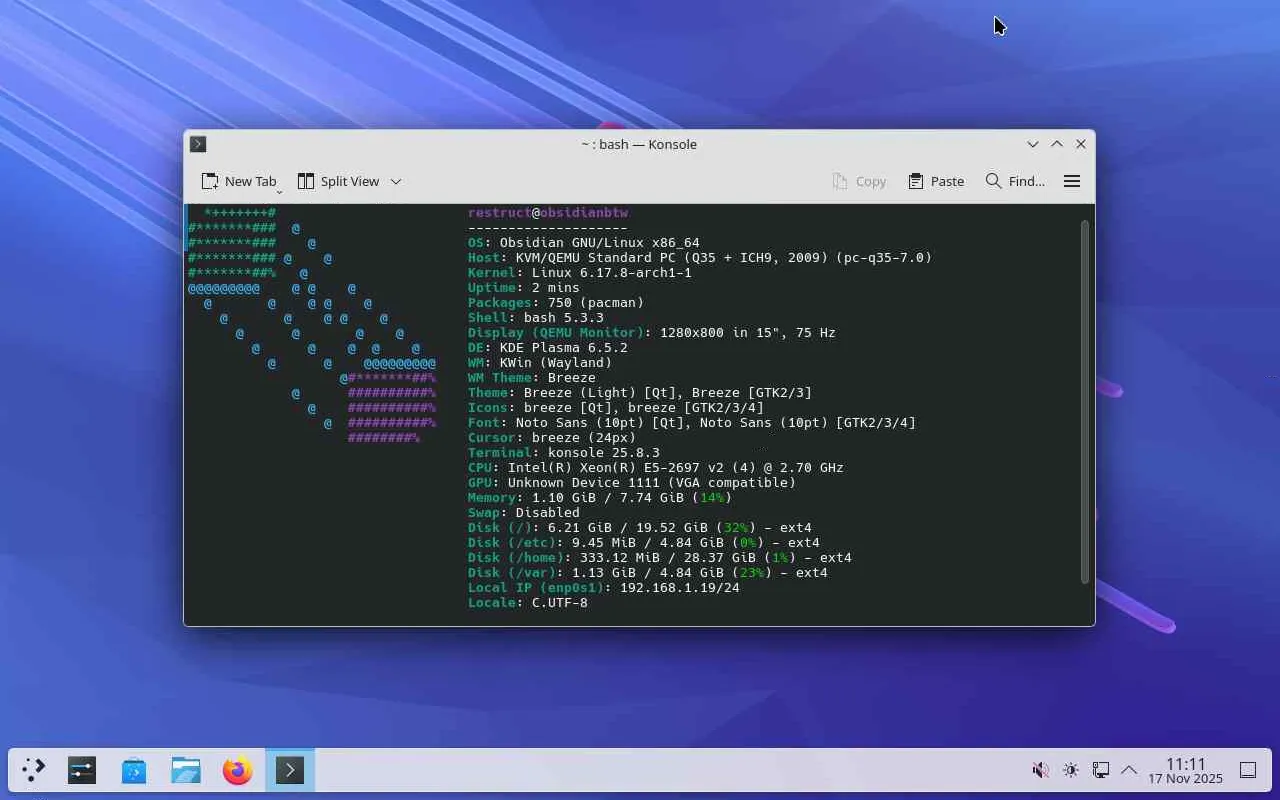The image size is (1280, 800).
Task: Click the Show Desktop button
Action: tap(1248, 770)
